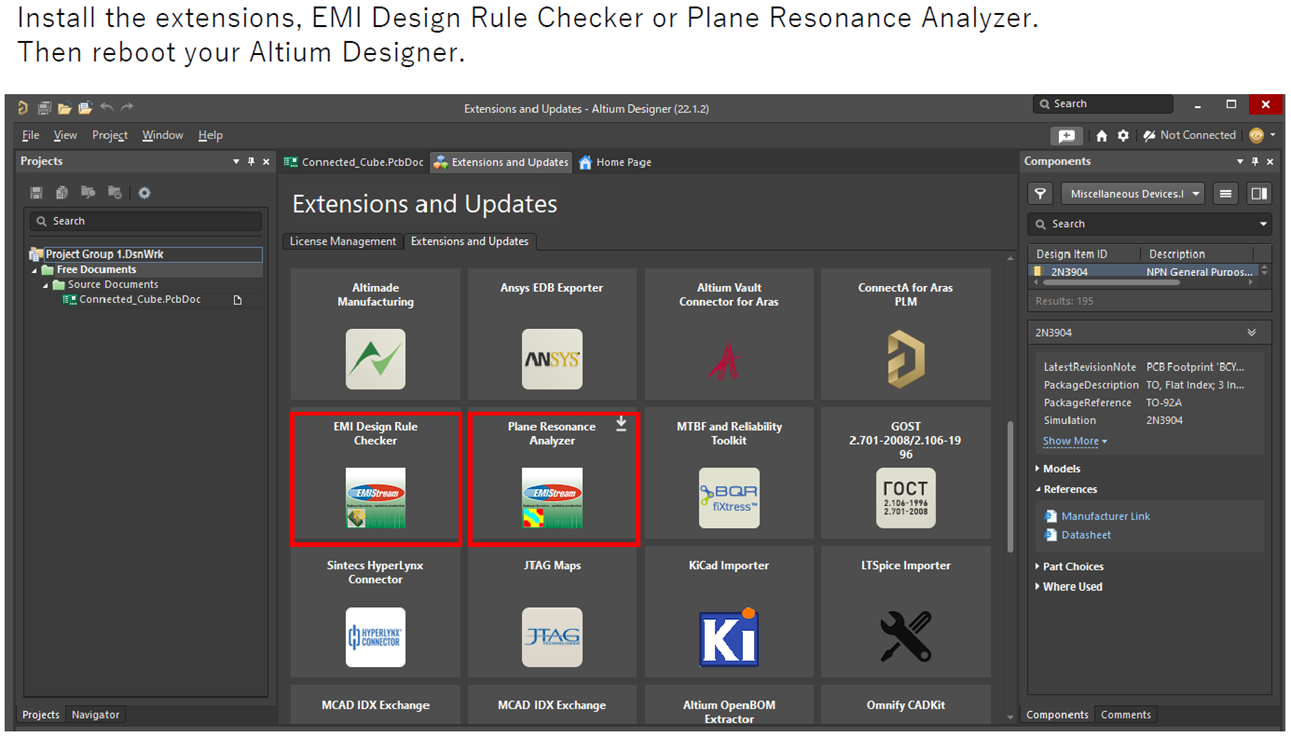
Task: Click the download icon on Plane Resonance Analyzer
Action: coord(621,424)
